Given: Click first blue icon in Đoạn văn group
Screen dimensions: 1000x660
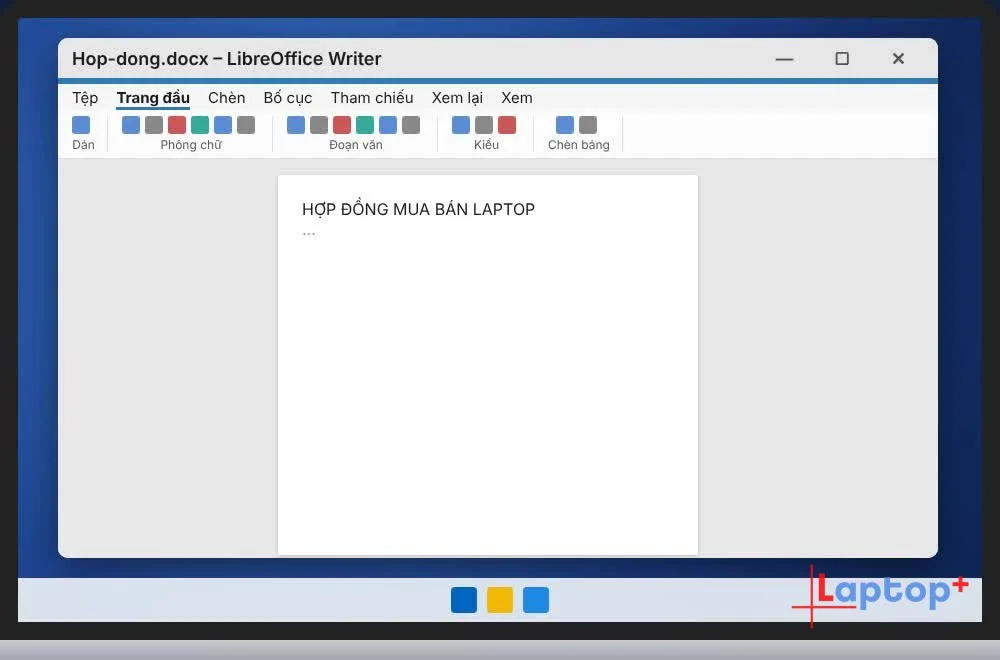Looking at the screenshot, I should 296,125.
